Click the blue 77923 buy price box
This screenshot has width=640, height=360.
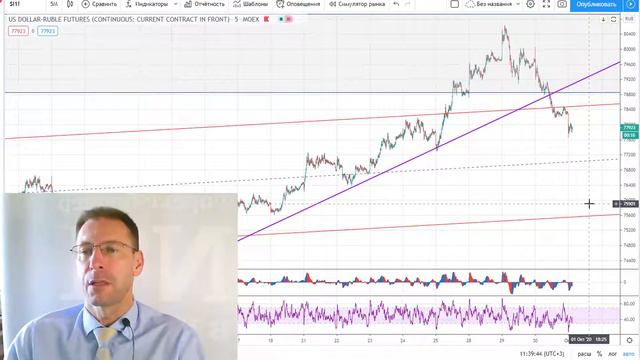[x=47, y=31]
